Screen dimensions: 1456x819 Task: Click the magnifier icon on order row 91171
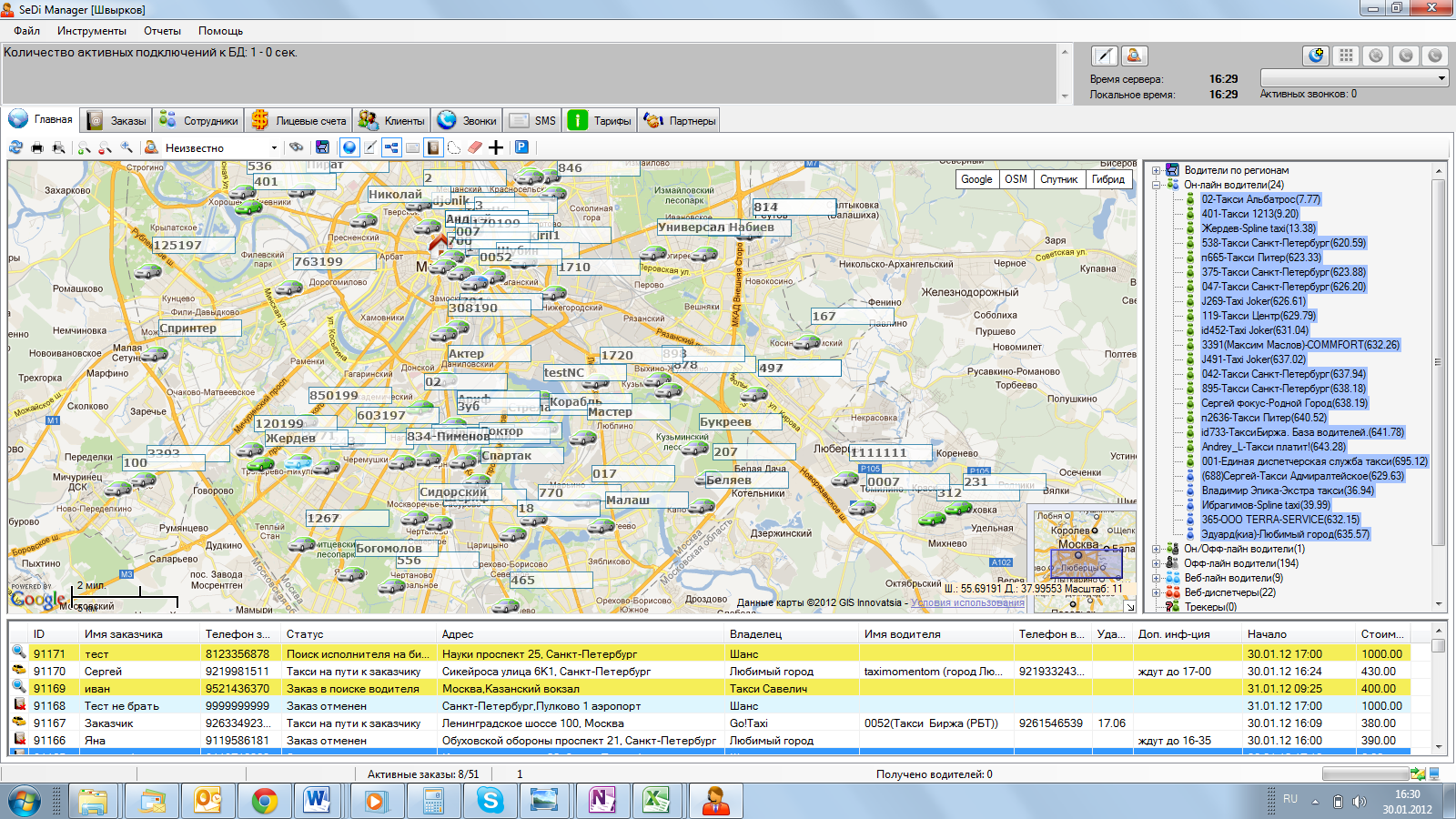pyautogui.click(x=18, y=652)
